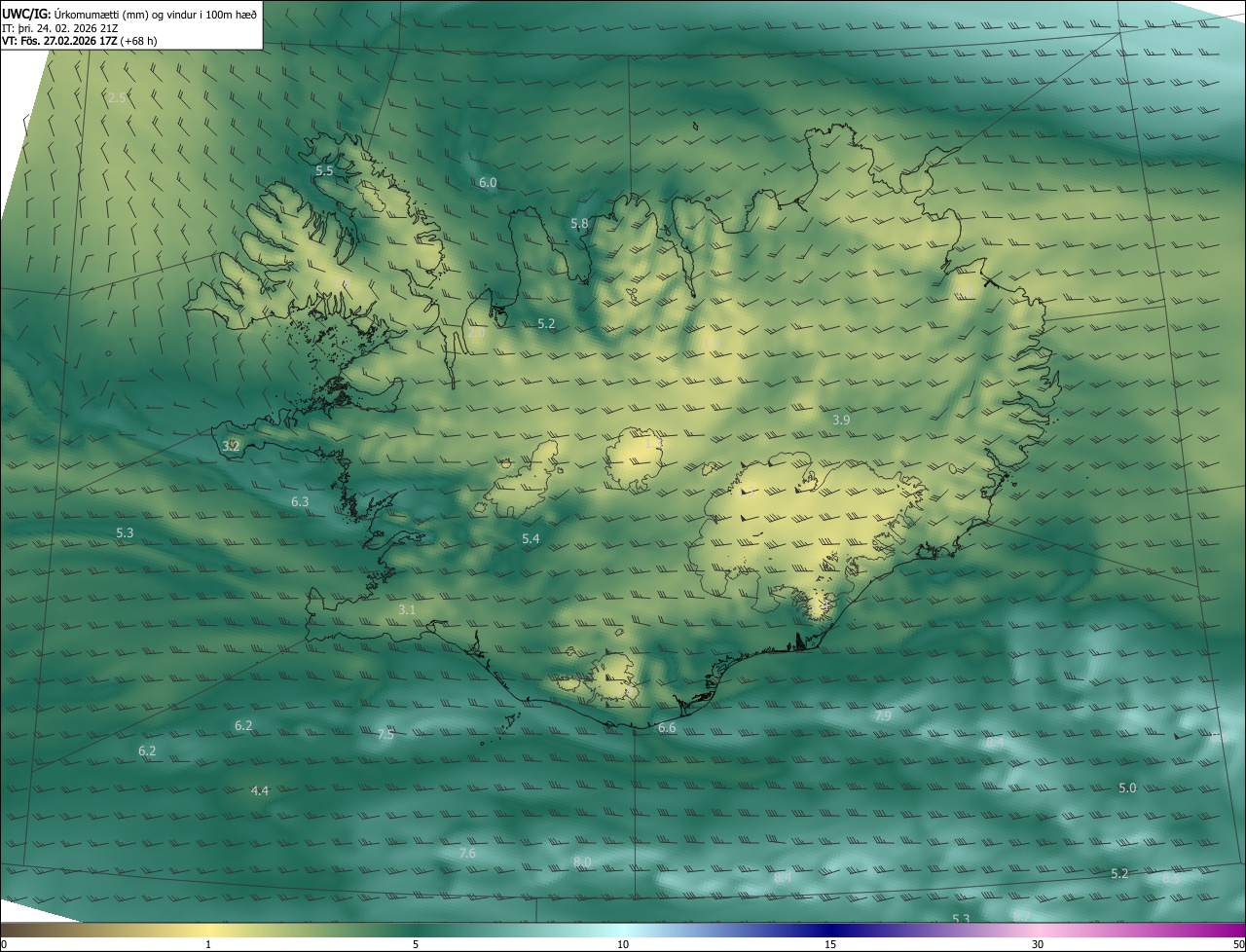
Task: Click the map value 8.0
Action: coord(582,861)
